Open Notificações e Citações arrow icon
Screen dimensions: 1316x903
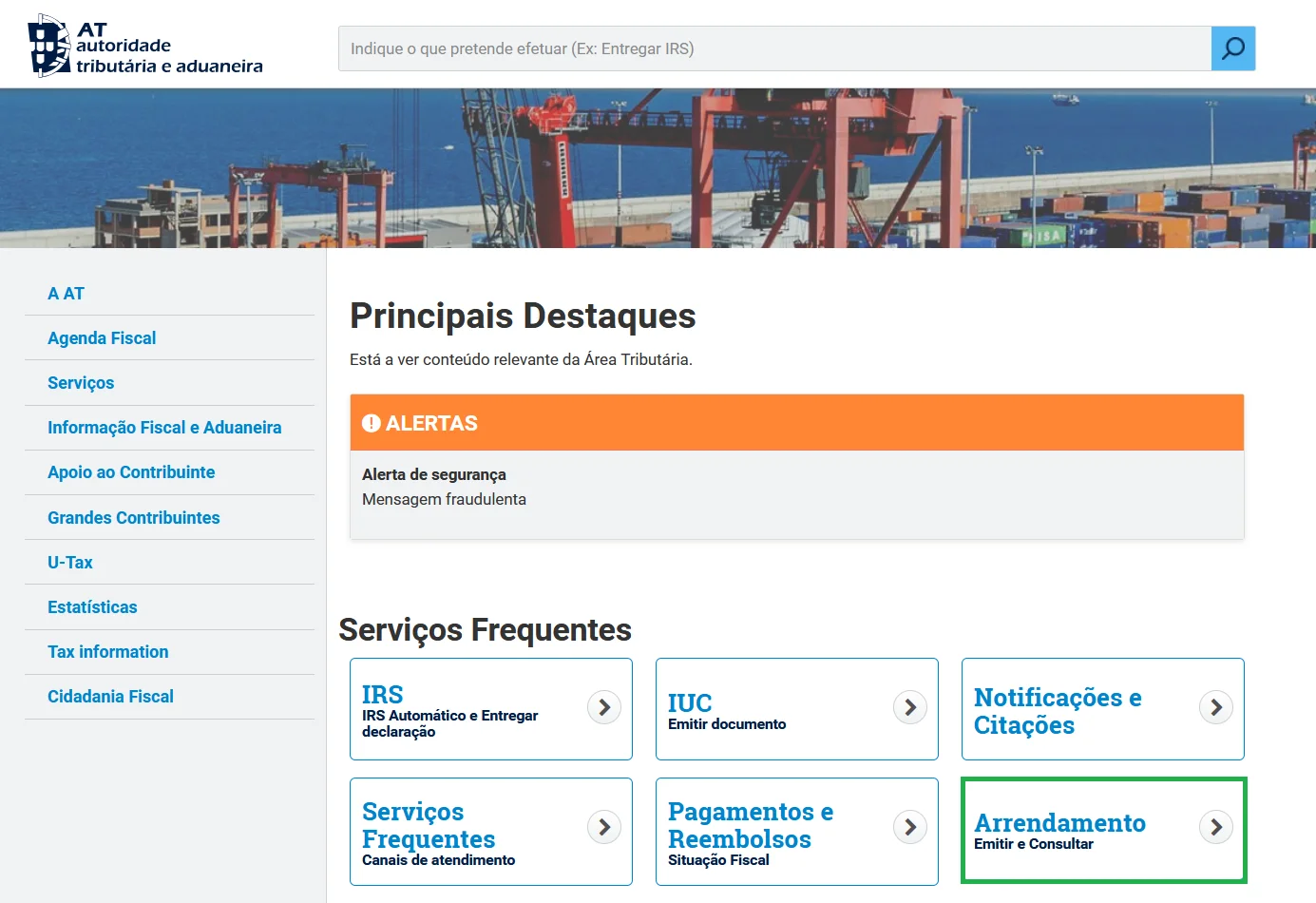point(1216,707)
